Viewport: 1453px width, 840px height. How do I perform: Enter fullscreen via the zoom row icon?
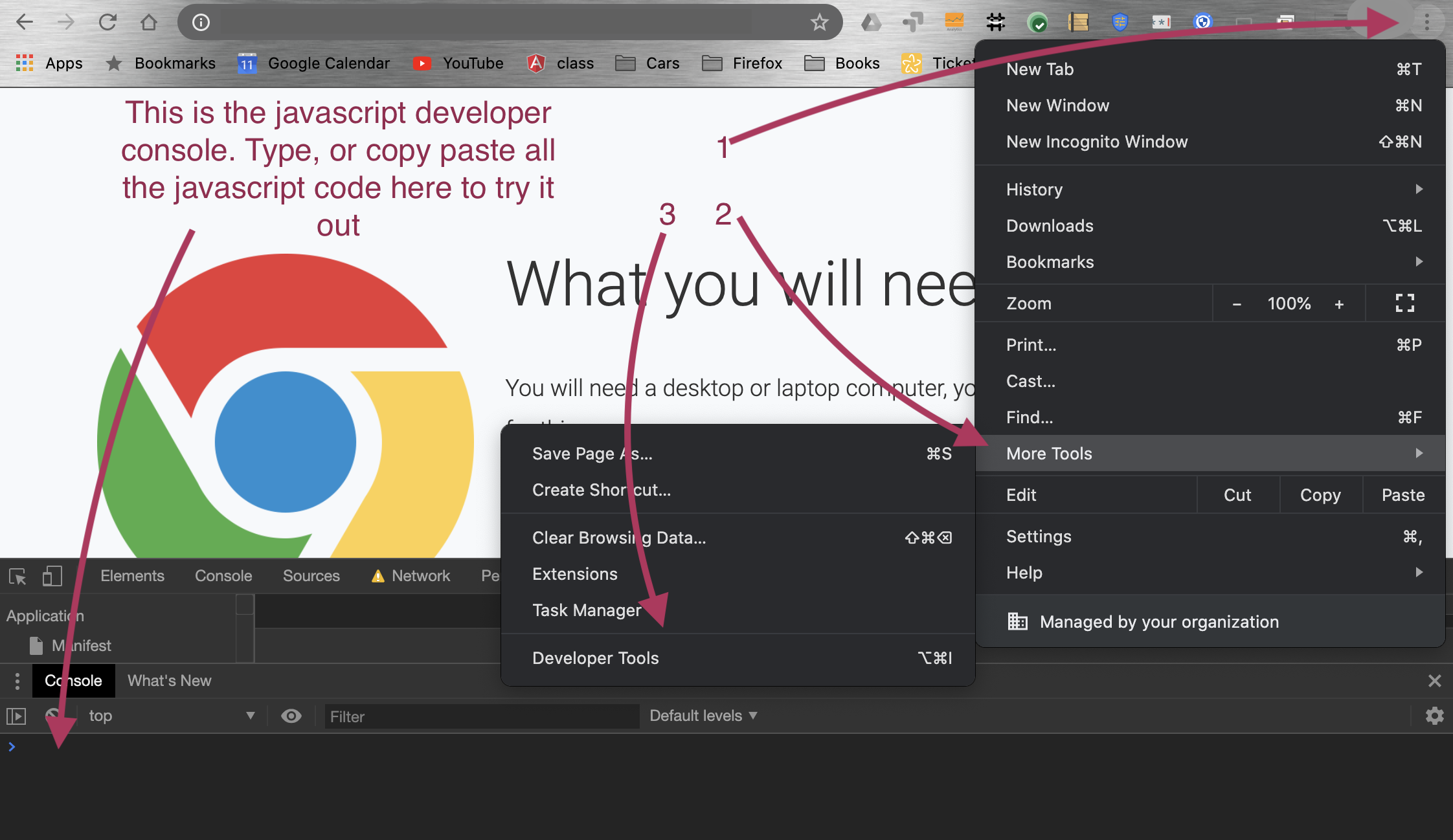click(1405, 303)
